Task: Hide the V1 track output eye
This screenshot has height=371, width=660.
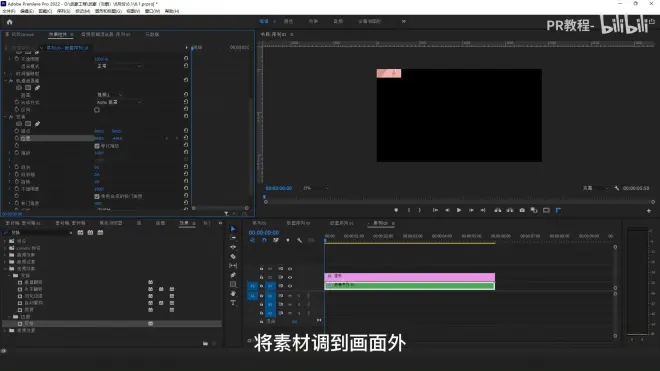Action: [290, 286]
